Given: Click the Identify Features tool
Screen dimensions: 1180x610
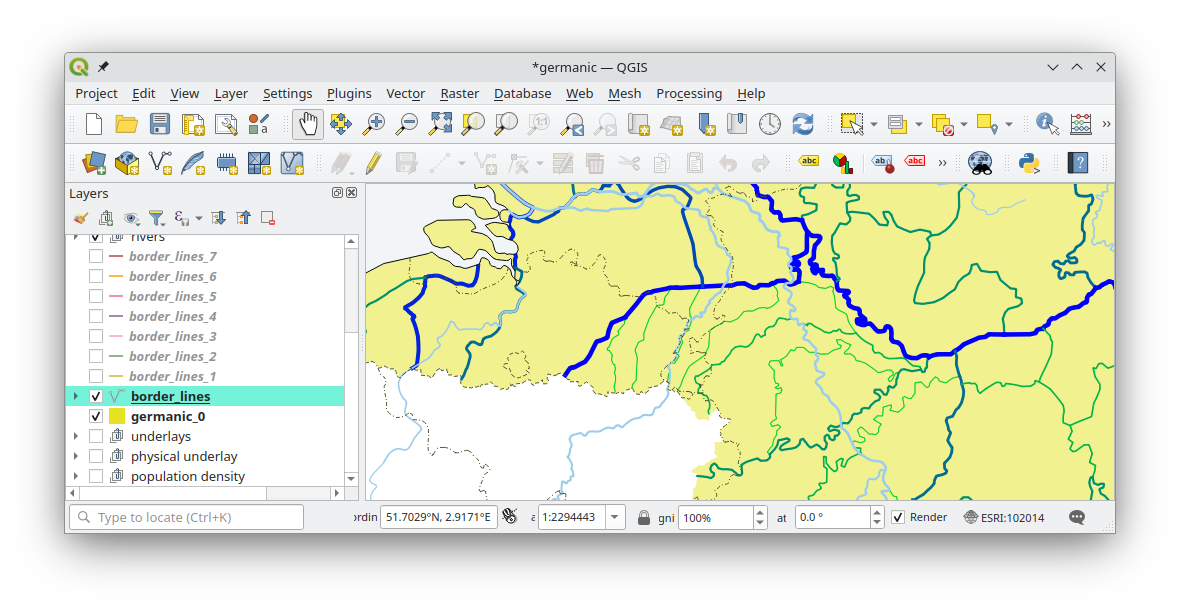Looking at the screenshot, I should tap(1047, 124).
